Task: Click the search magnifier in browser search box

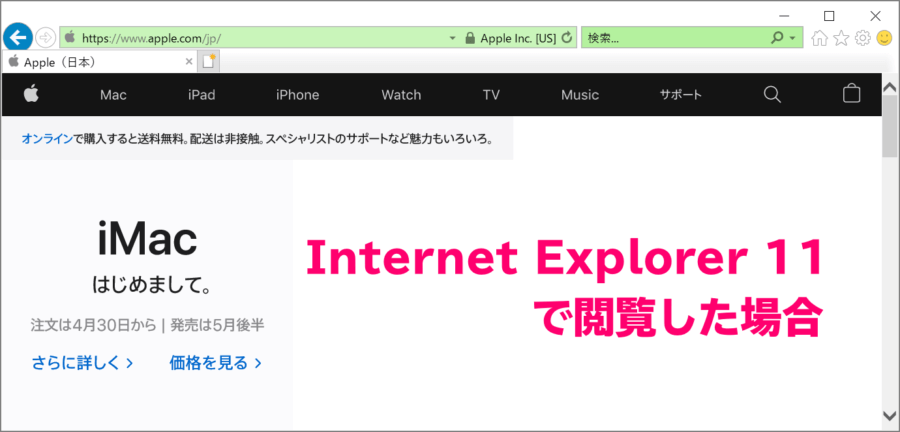Action: pyautogui.click(x=777, y=38)
